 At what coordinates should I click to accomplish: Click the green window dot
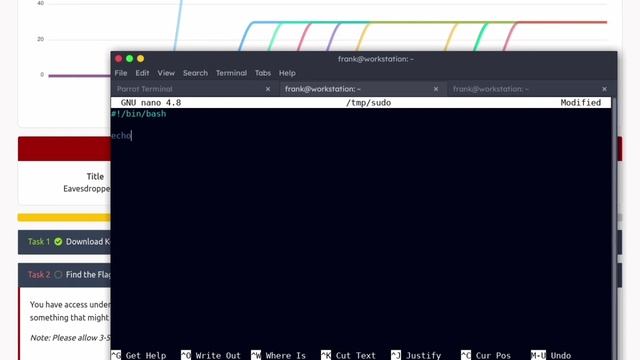129,59
